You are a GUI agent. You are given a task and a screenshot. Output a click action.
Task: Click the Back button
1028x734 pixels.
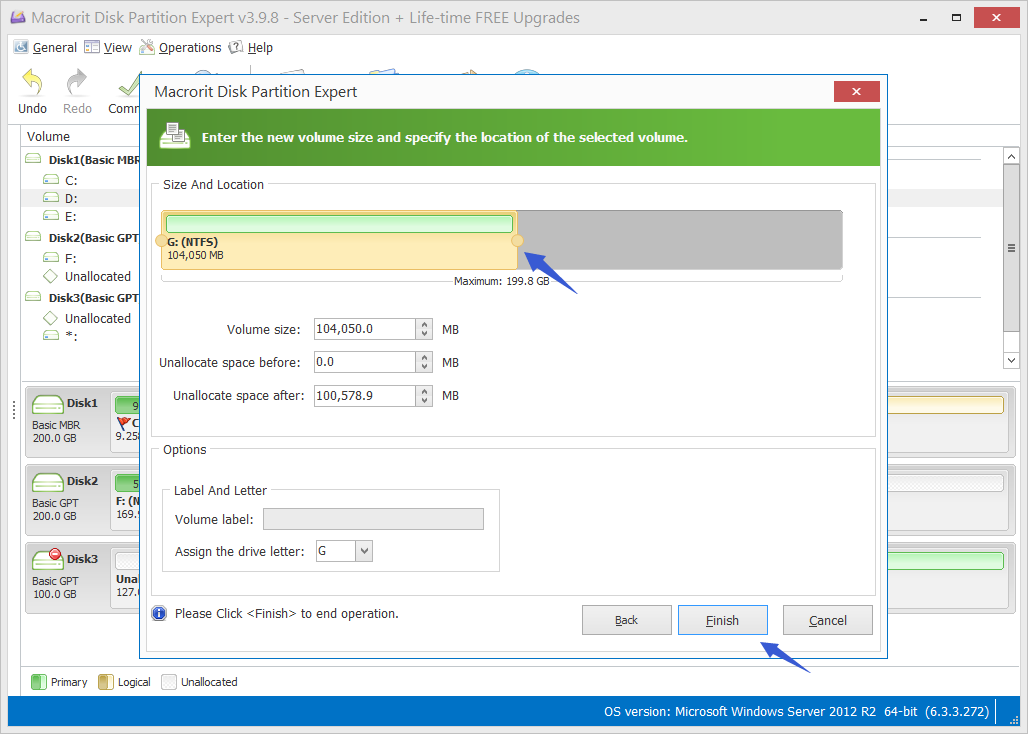pos(626,620)
